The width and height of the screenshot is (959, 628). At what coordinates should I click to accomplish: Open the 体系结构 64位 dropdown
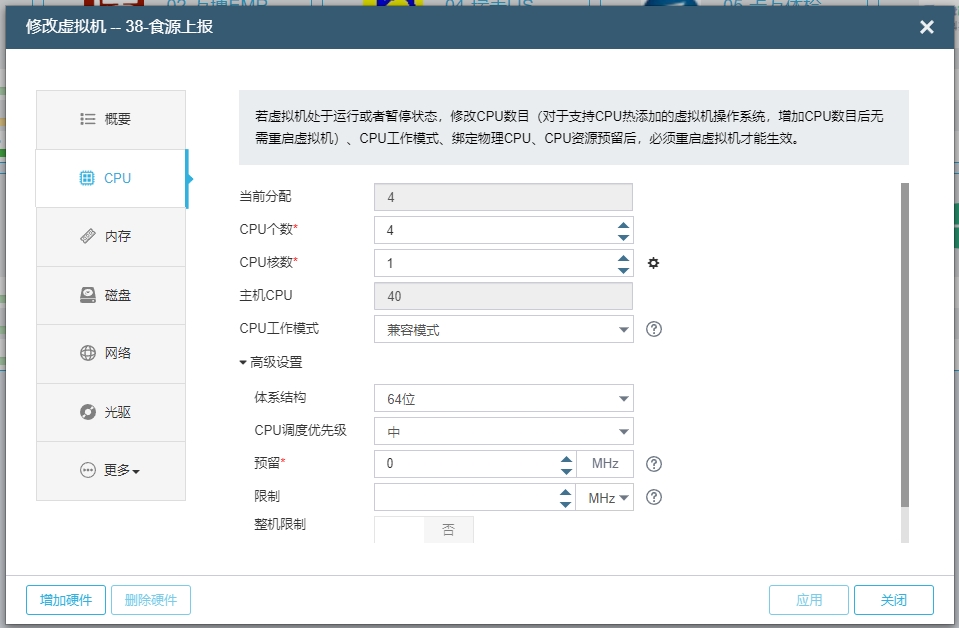tap(503, 399)
